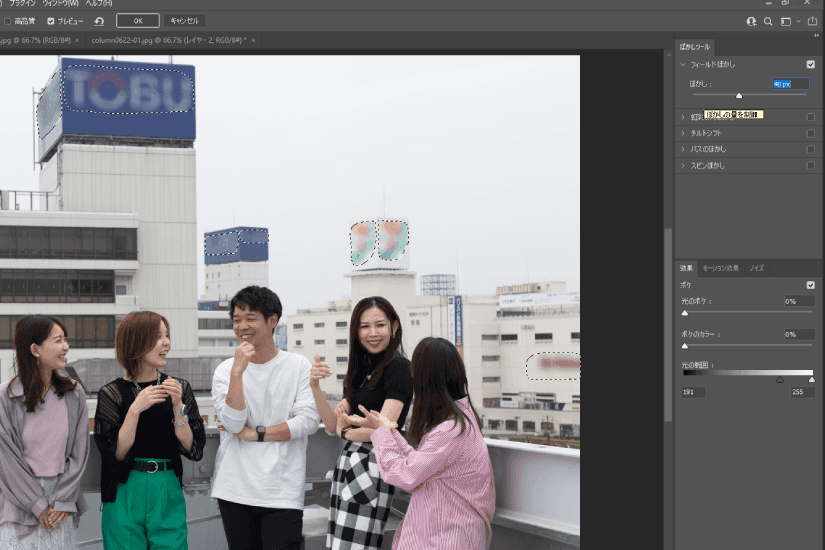Toggle the プレビュー checkbox
825x550 pixels.
tap(51, 20)
